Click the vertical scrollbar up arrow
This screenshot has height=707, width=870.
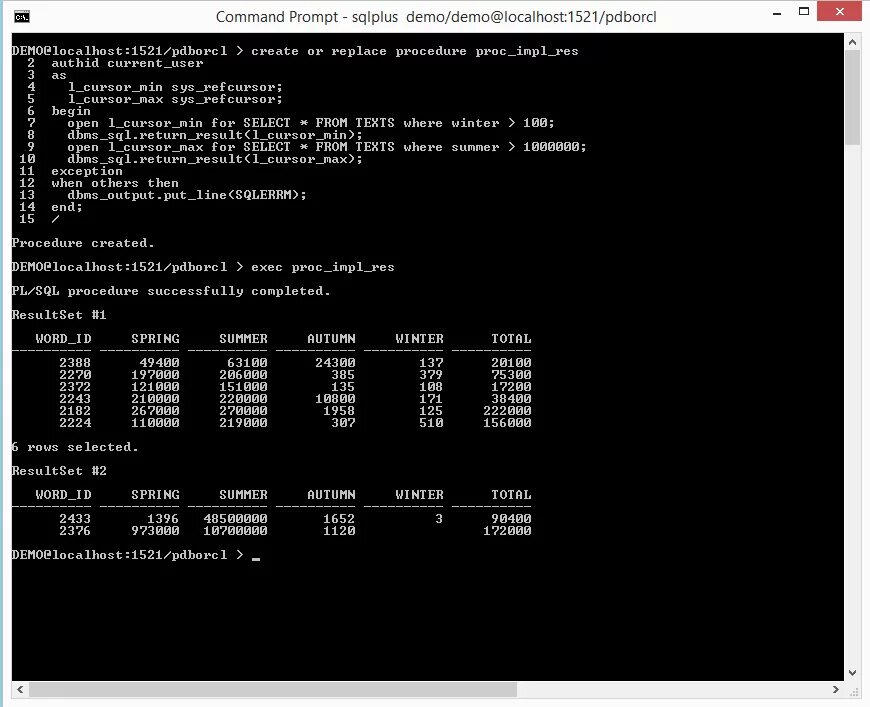852,41
